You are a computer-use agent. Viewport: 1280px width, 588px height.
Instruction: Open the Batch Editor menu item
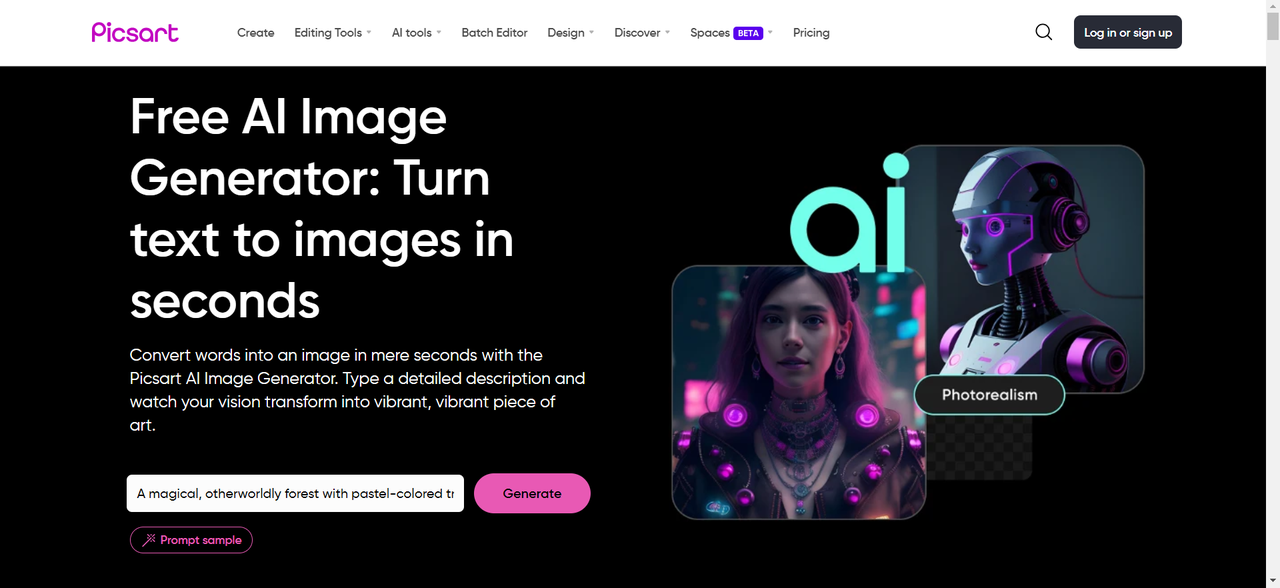coord(494,33)
